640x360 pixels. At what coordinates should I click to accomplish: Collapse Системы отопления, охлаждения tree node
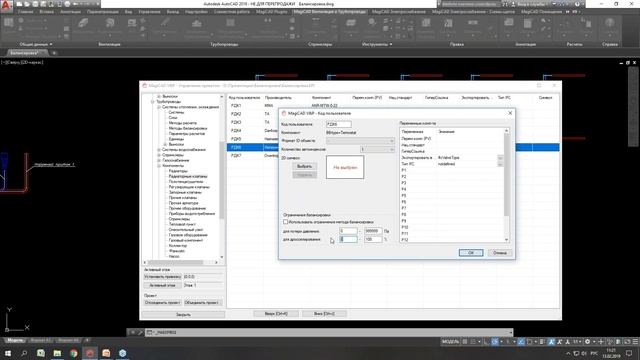pyautogui.click(x=159, y=107)
